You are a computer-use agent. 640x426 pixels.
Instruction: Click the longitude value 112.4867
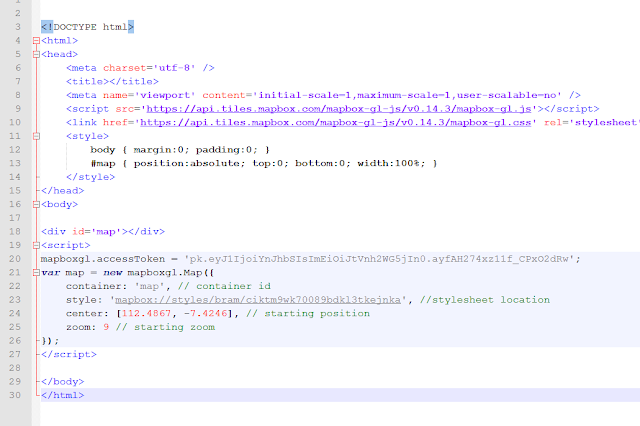pos(147,313)
